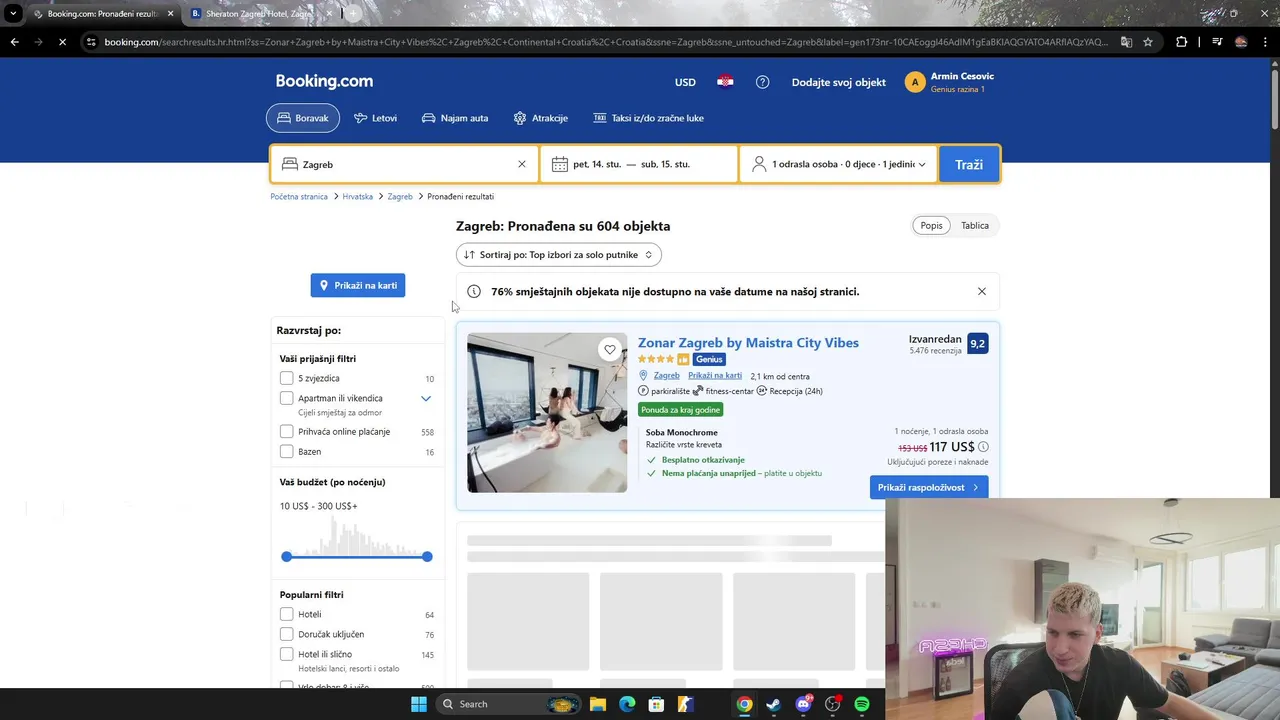Open Spotify from taskbar

(x=862, y=704)
